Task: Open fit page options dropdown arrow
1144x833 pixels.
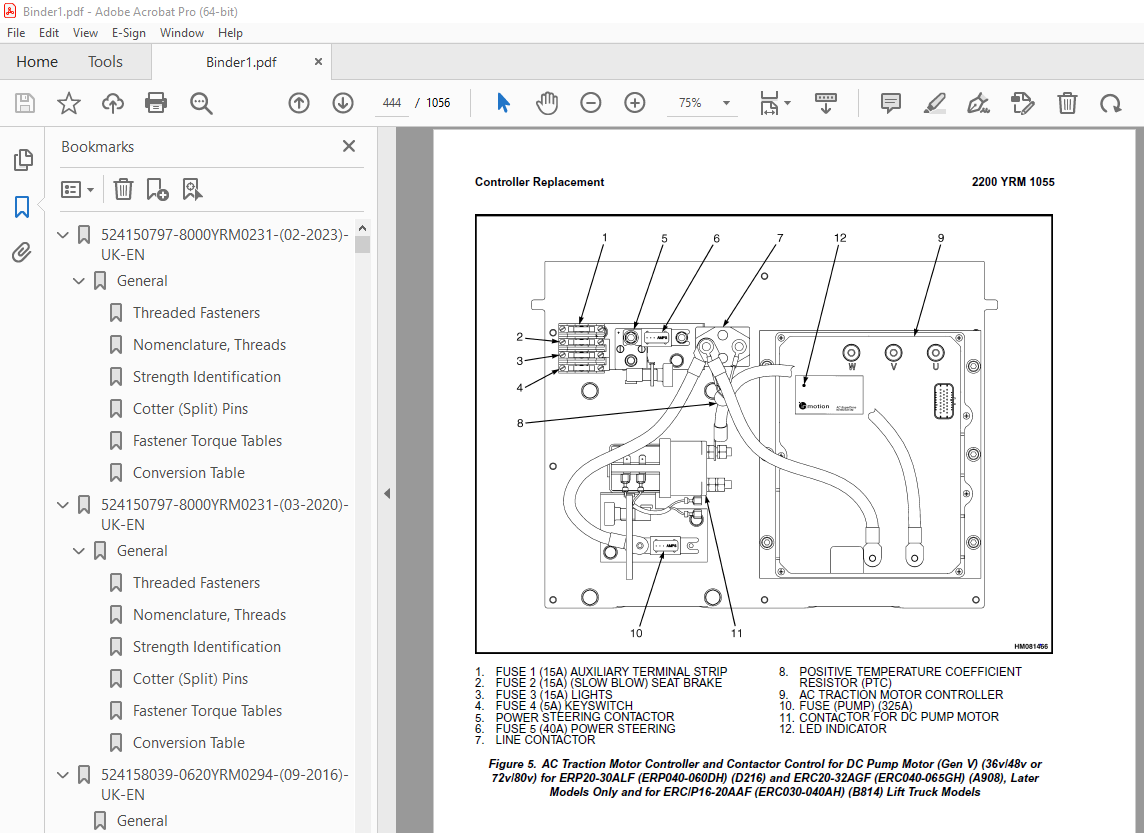Action: point(787,103)
